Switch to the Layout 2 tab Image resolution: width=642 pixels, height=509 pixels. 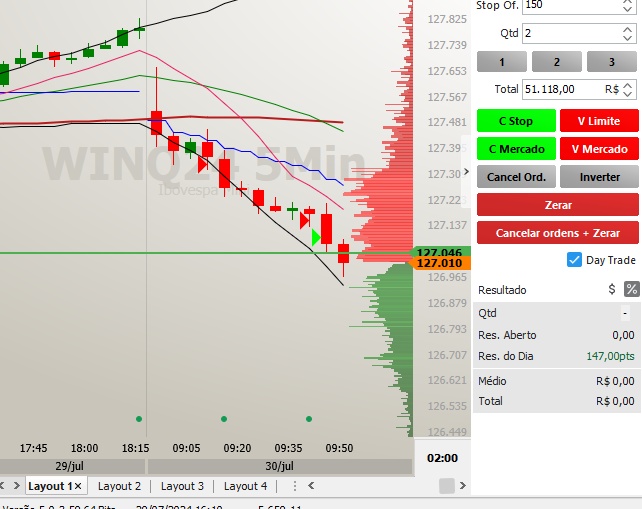coord(119,486)
